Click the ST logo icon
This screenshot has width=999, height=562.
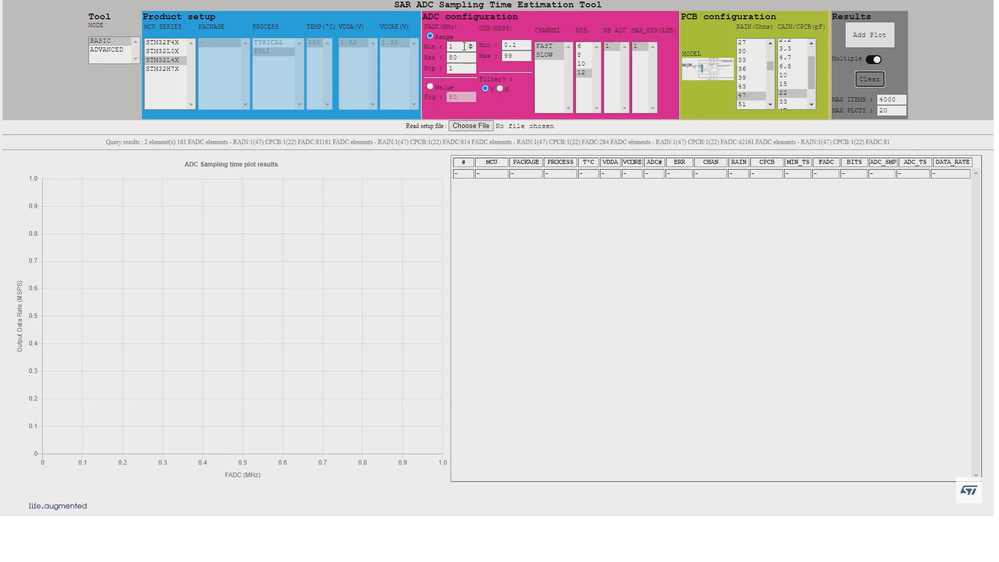[969, 491]
